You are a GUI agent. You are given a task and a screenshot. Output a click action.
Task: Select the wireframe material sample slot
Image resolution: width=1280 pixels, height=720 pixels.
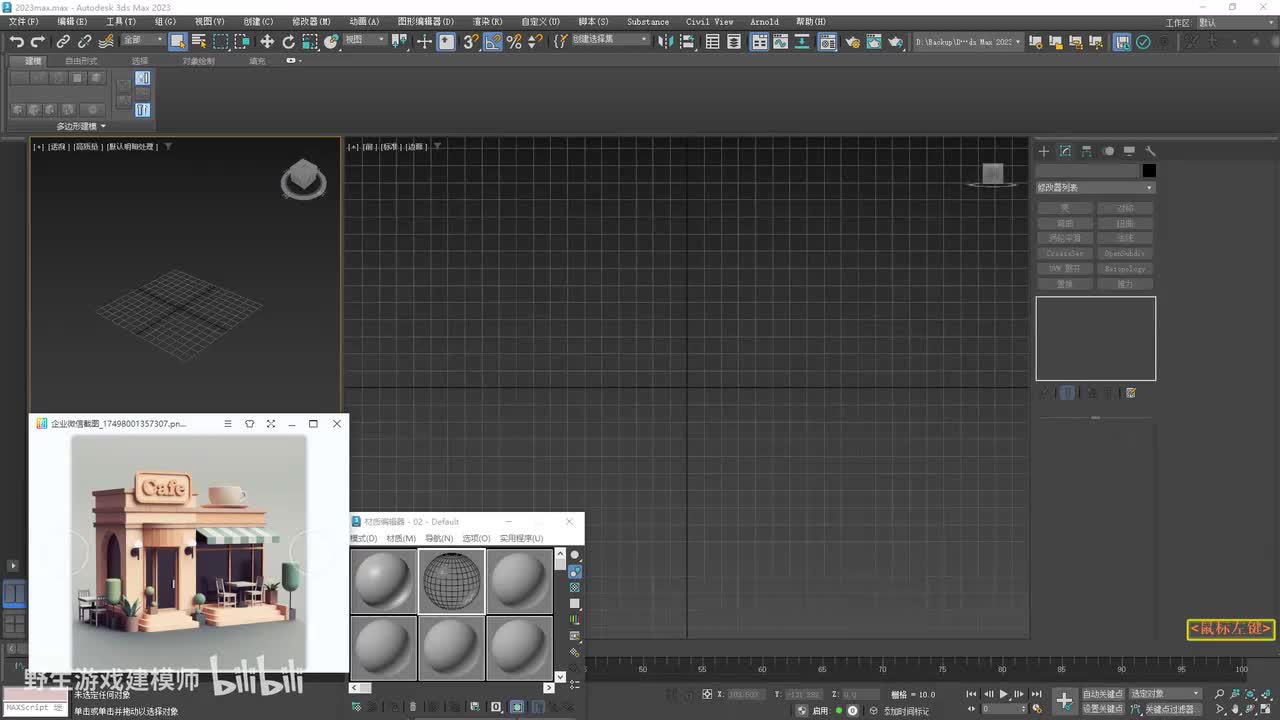point(452,581)
